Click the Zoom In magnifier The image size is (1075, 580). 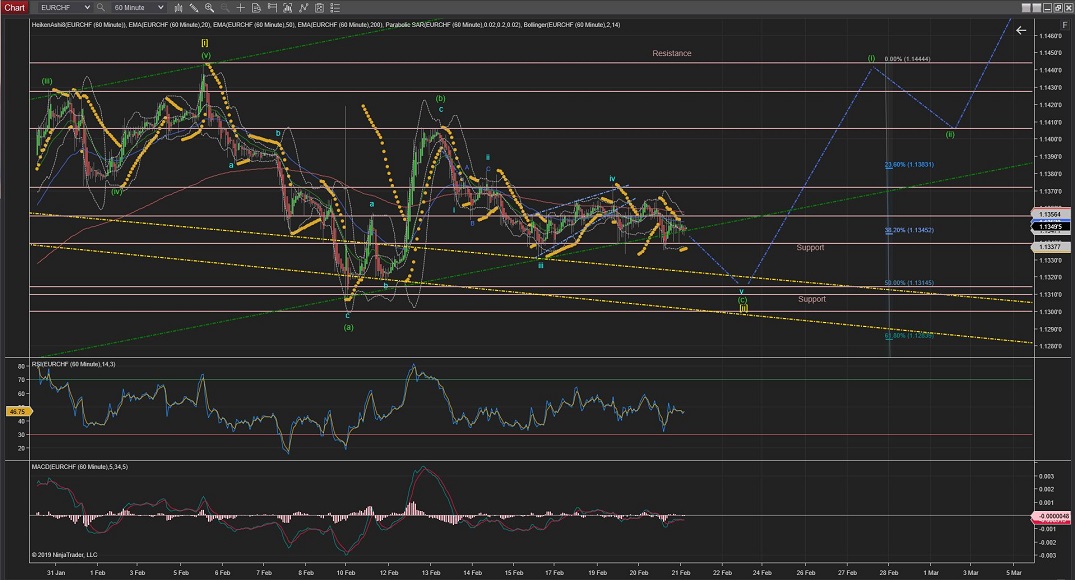(x=208, y=7)
